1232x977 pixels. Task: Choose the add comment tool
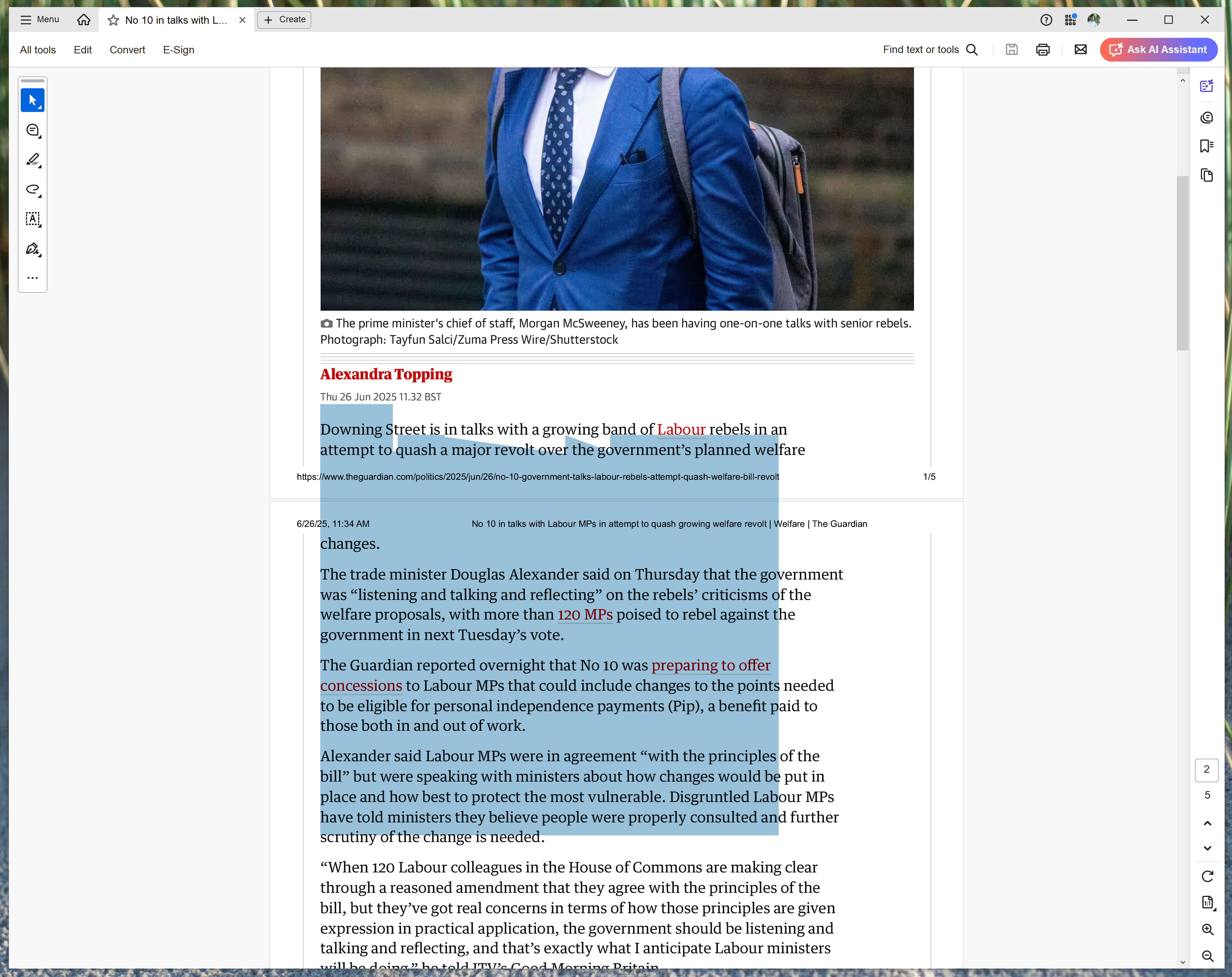pos(33,131)
